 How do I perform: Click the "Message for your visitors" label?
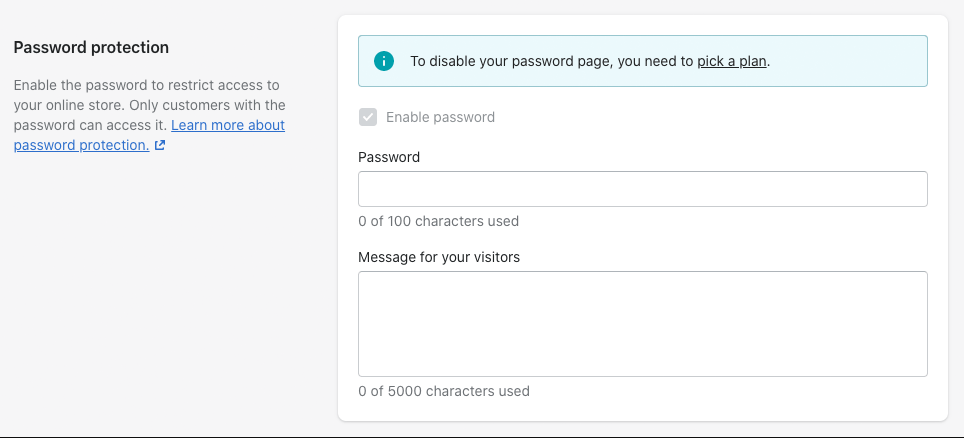[439, 257]
